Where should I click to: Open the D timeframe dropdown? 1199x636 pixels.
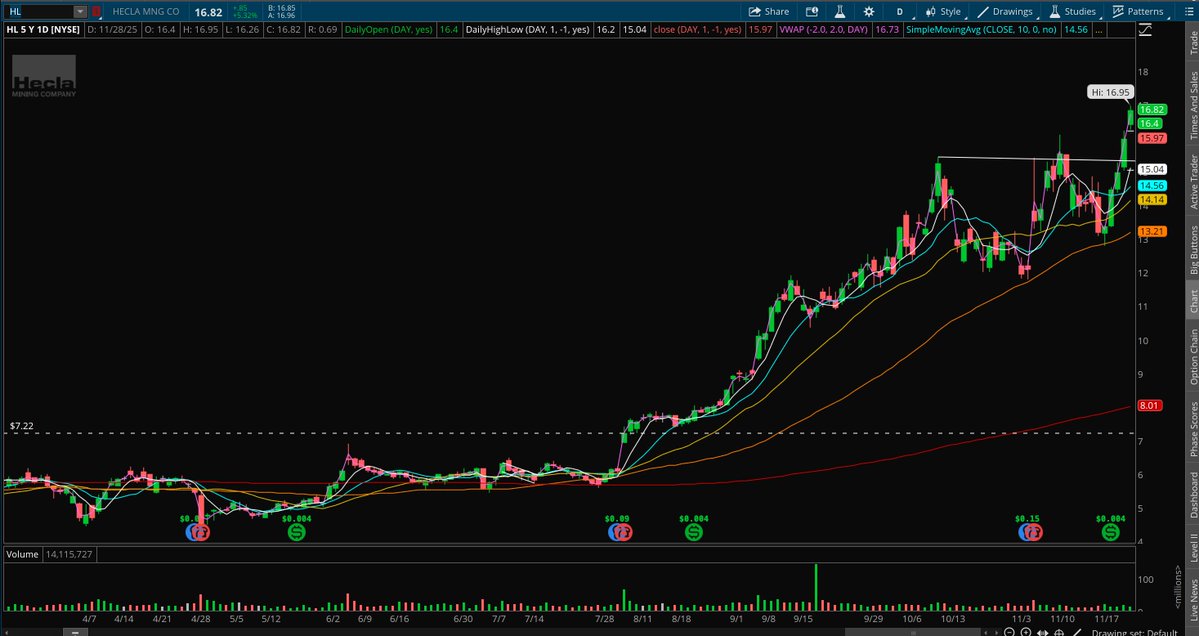pyautogui.click(x=900, y=11)
